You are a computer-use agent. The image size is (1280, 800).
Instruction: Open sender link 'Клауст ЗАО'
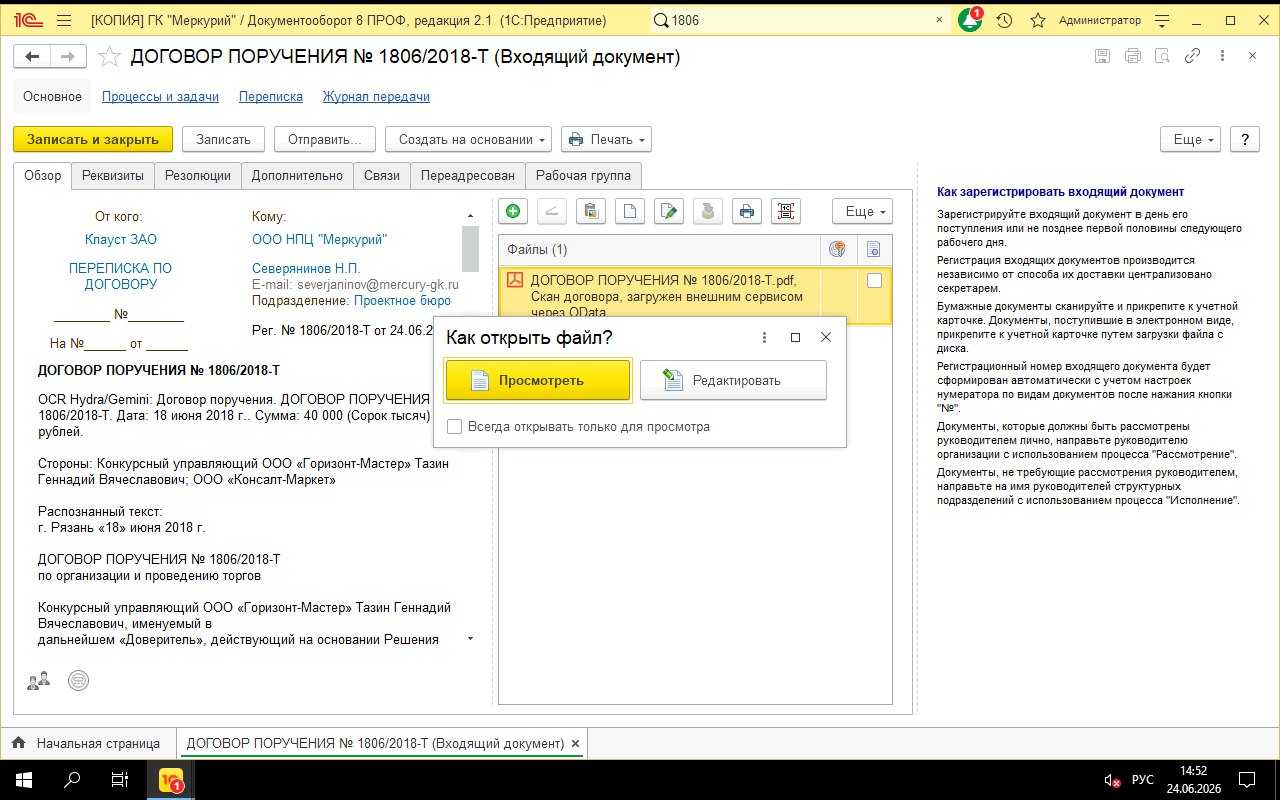point(121,240)
